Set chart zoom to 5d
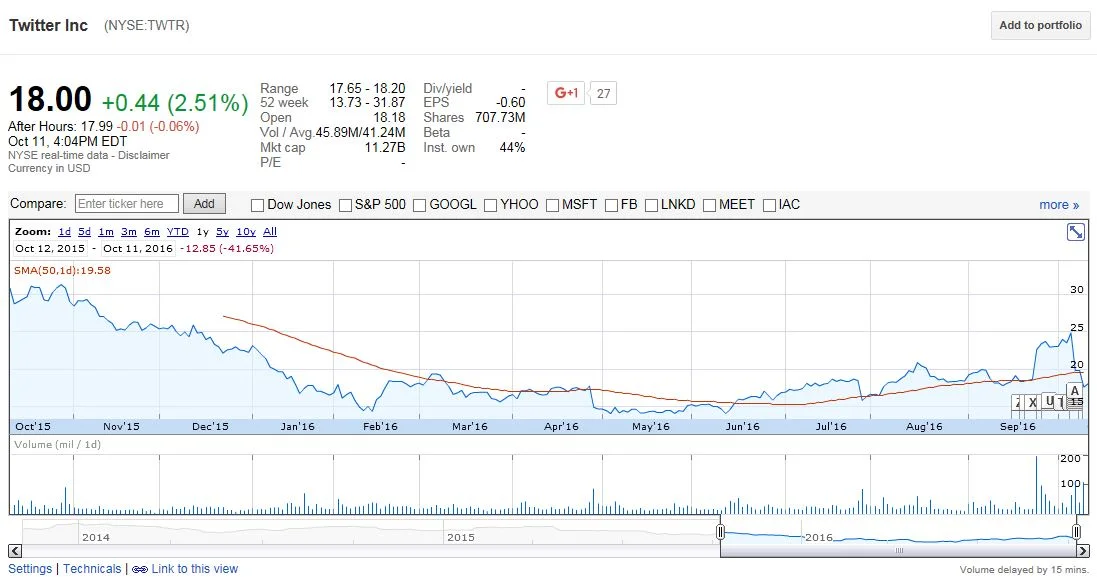 coord(84,231)
